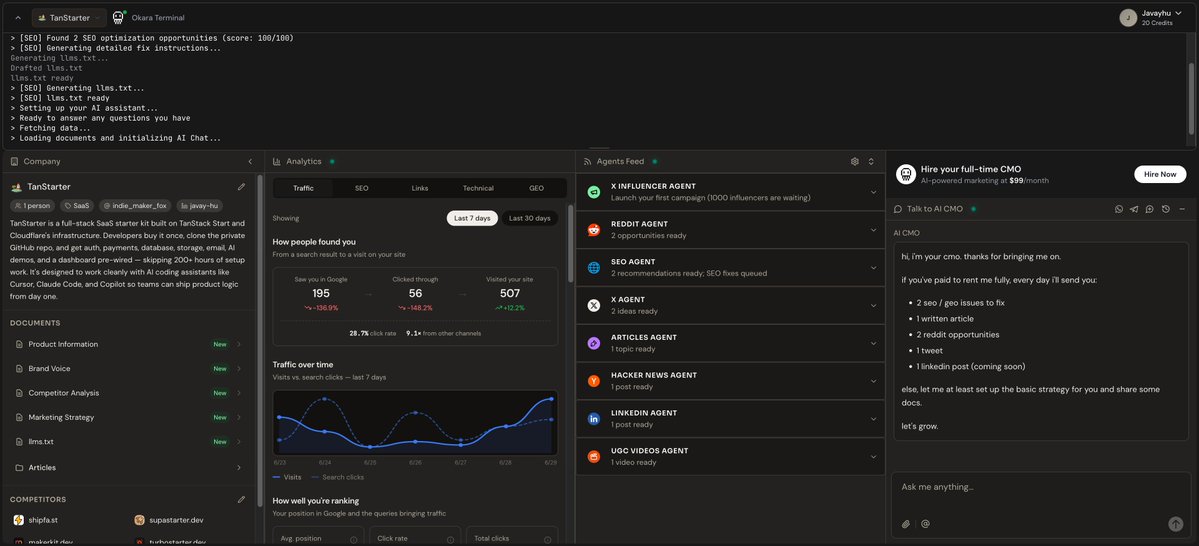This screenshot has height=546, width=1199.
Task: Open the Marketing Strategy document
Action: (x=128, y=418)
